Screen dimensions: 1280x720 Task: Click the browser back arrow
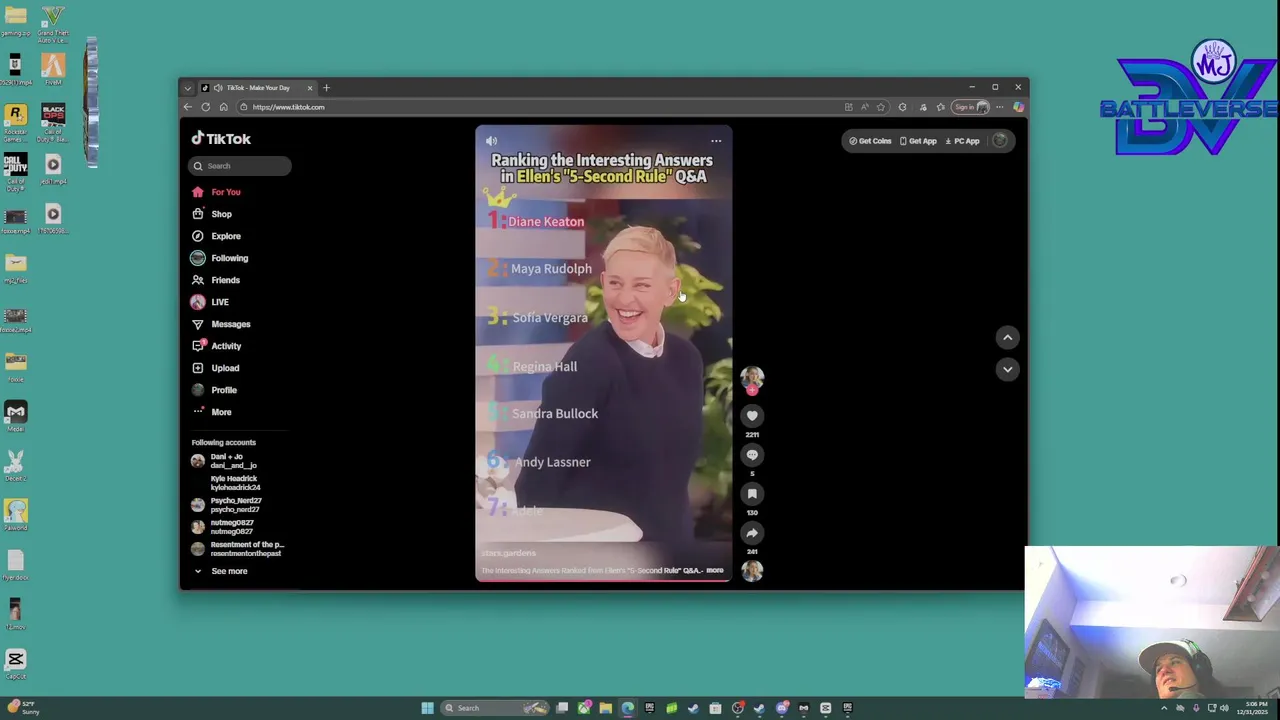pos(187,107)
